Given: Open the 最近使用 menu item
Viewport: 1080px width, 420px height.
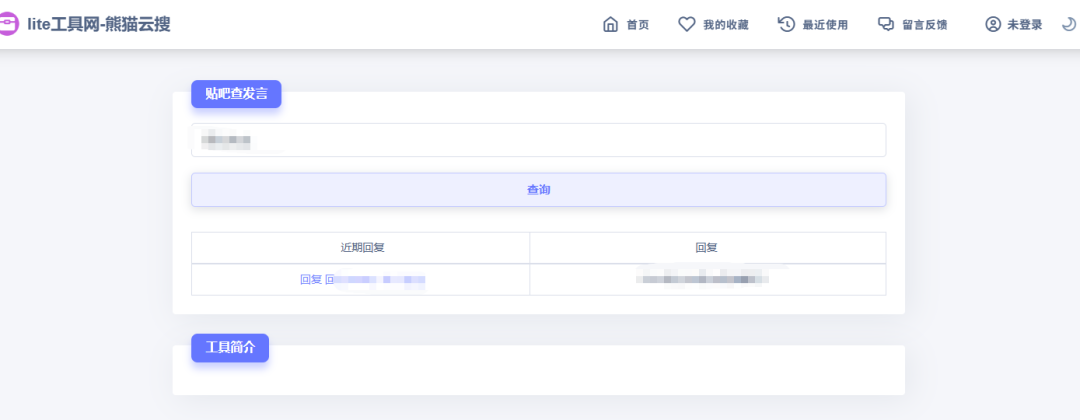Looking at the screenshot, I should click(x=825, y=25).
